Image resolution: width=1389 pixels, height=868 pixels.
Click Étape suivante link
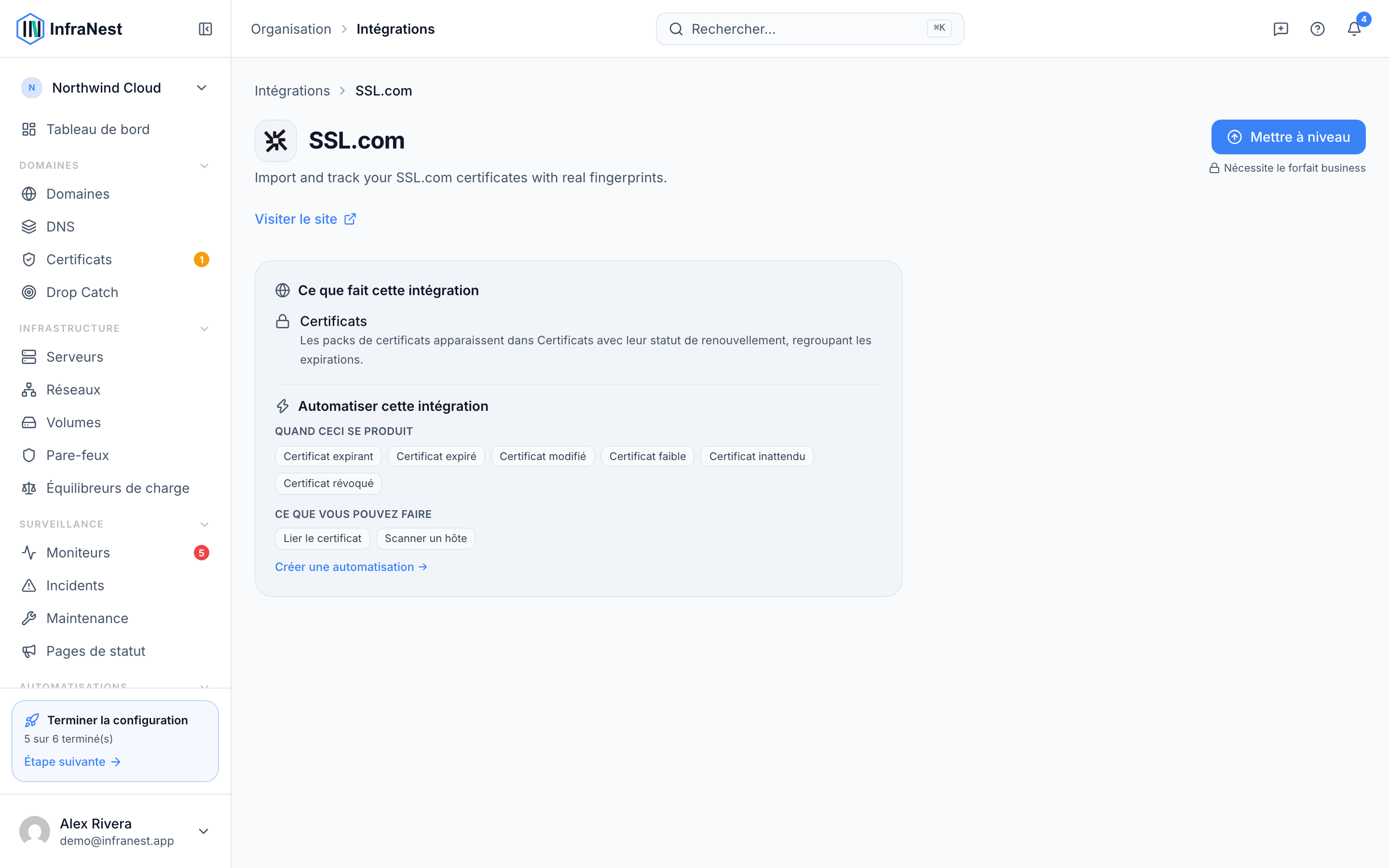[72, 762]
